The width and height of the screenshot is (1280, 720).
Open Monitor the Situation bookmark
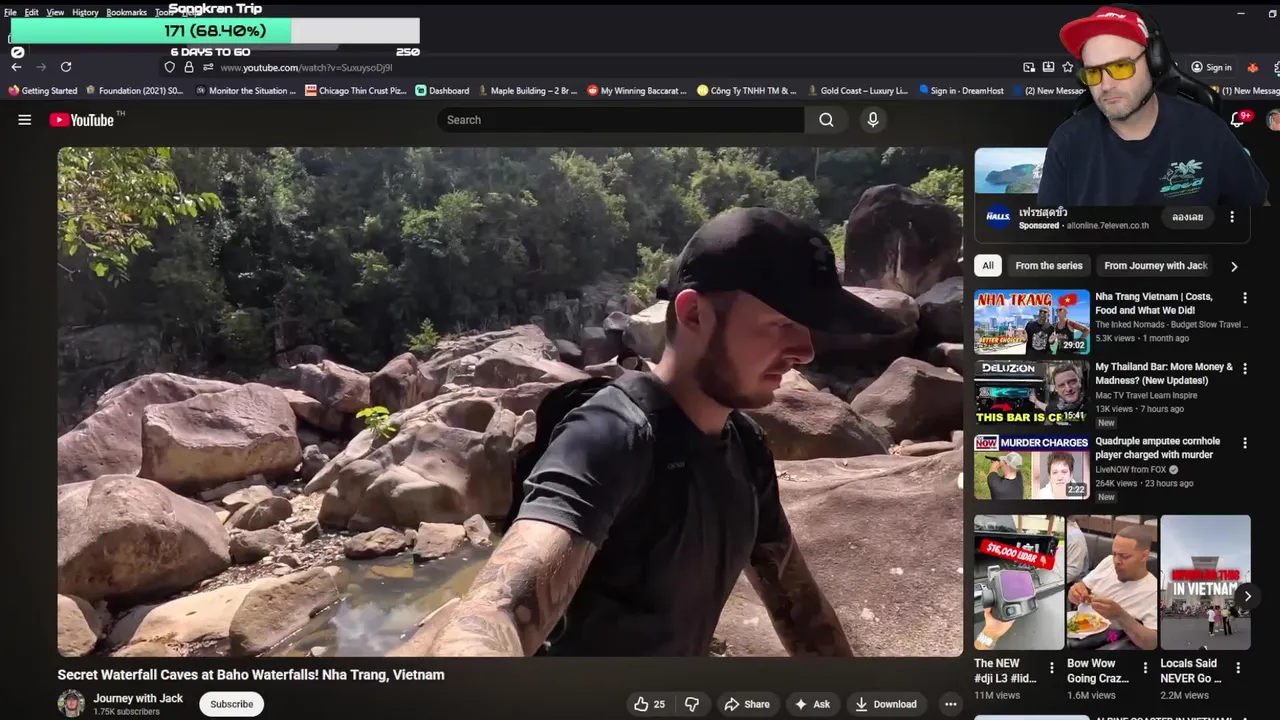[245, 91]
